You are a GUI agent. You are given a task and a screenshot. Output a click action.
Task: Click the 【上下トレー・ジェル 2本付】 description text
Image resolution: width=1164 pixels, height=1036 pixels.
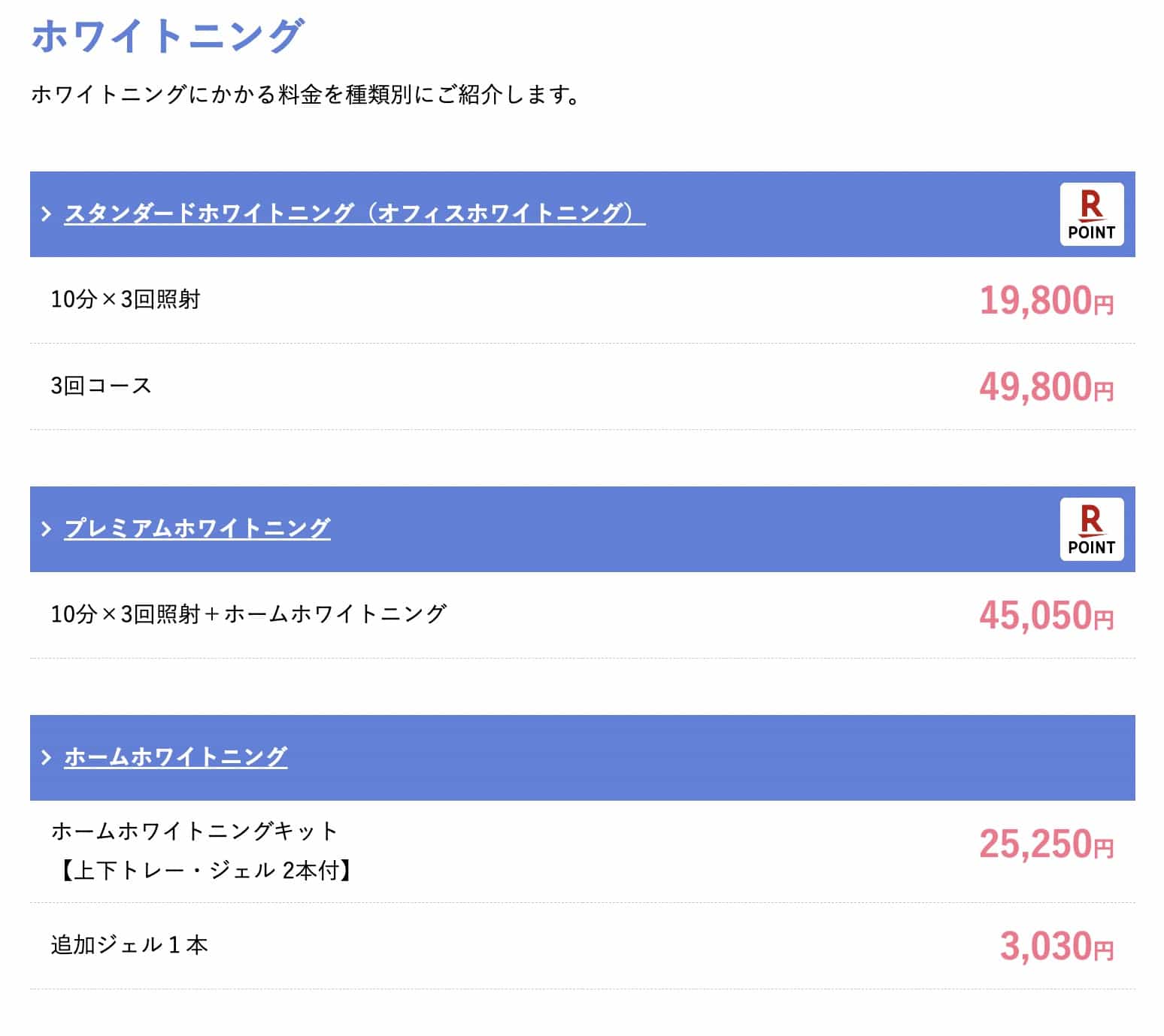coord(204,871)
